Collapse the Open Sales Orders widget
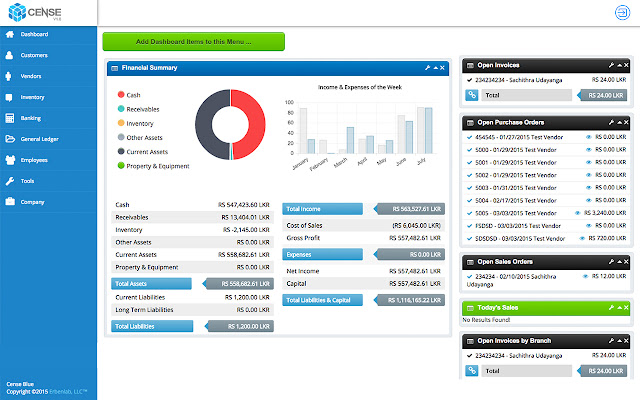The image size is (640, 400). 620,262
